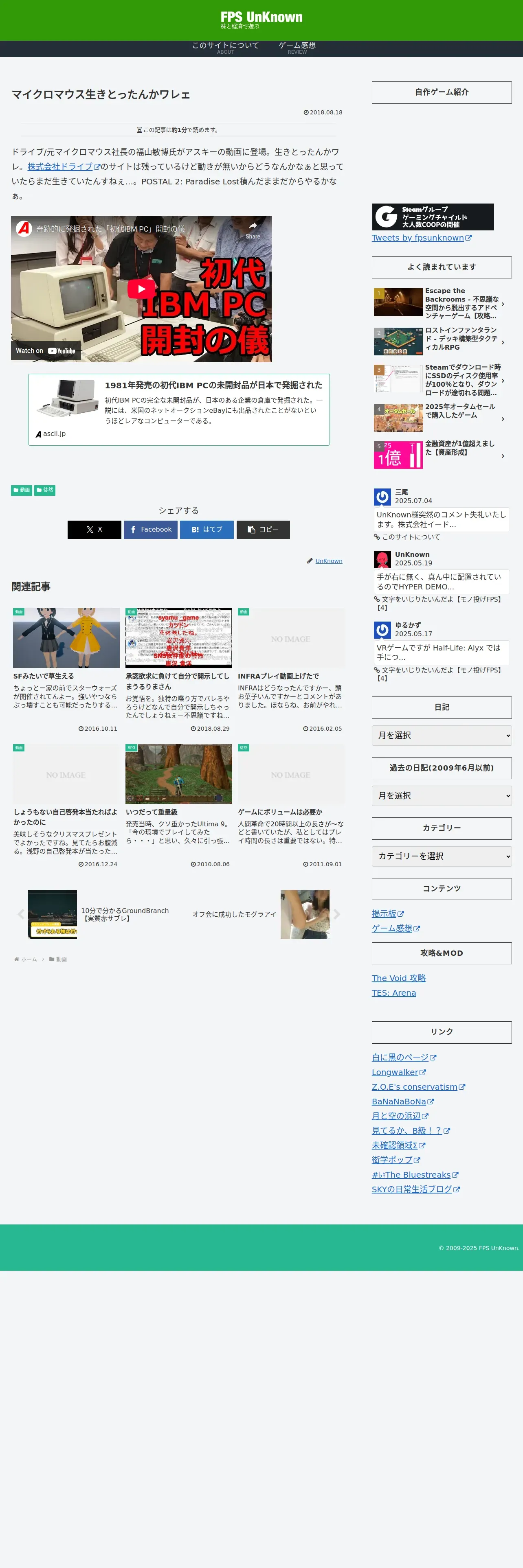The image size is (523, 1568).
Task: Click the ASCII channel avatar icon
Action: [24, 228]
